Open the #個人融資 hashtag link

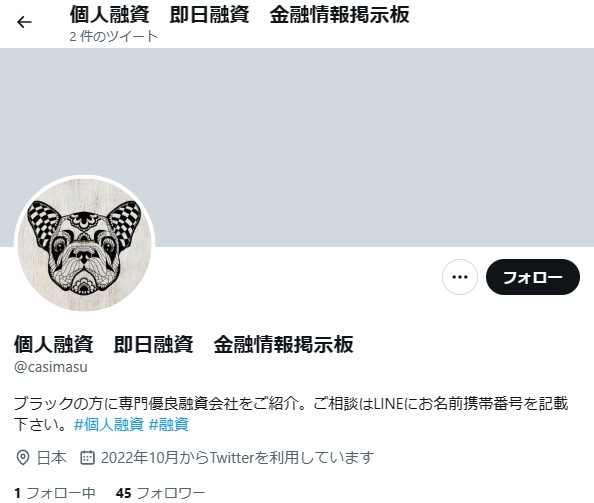point(109,424)
